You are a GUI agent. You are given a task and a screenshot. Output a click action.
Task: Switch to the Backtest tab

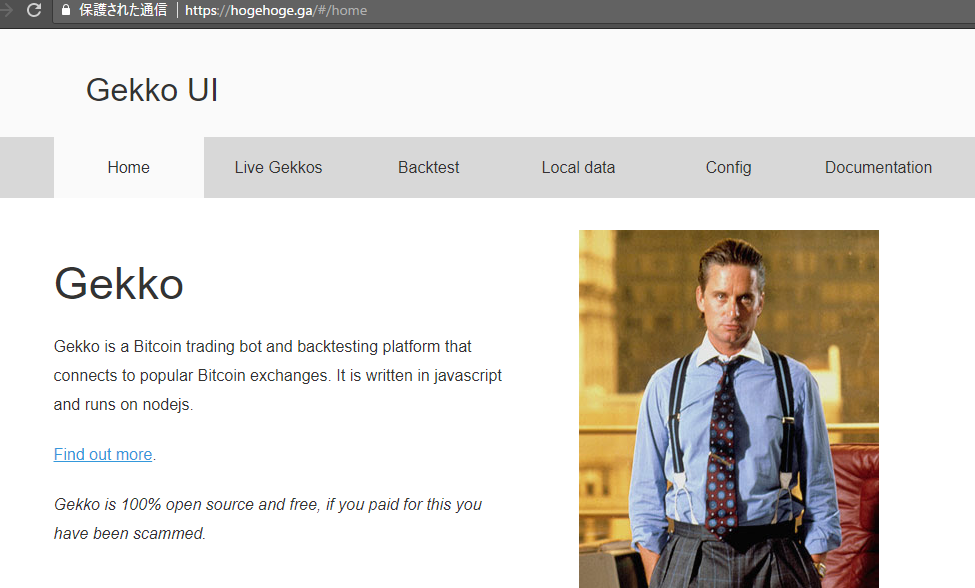click(x=428, y=167)
